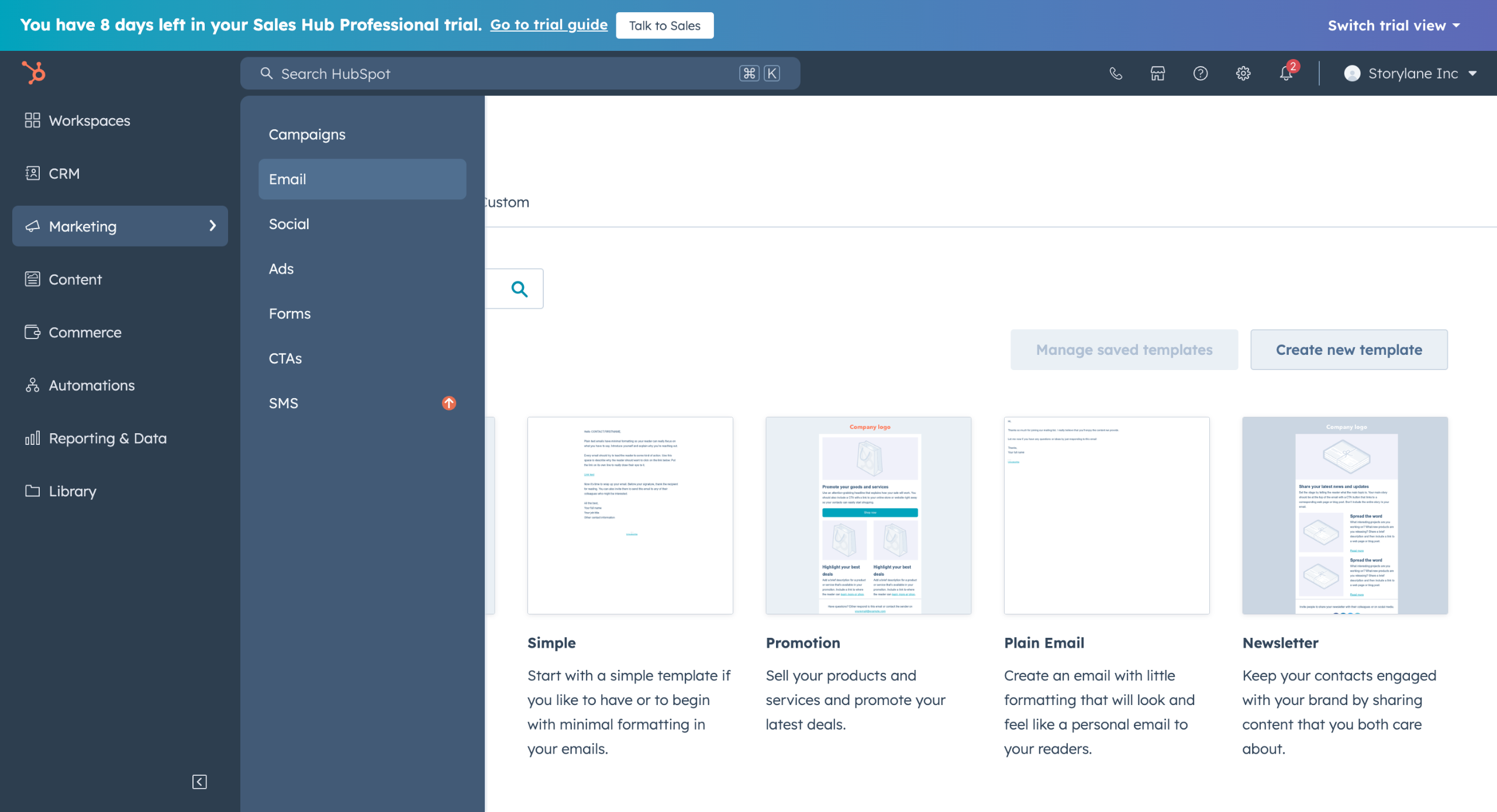
Task: Open Content in the sidebar
Action: tap(120, 279)
